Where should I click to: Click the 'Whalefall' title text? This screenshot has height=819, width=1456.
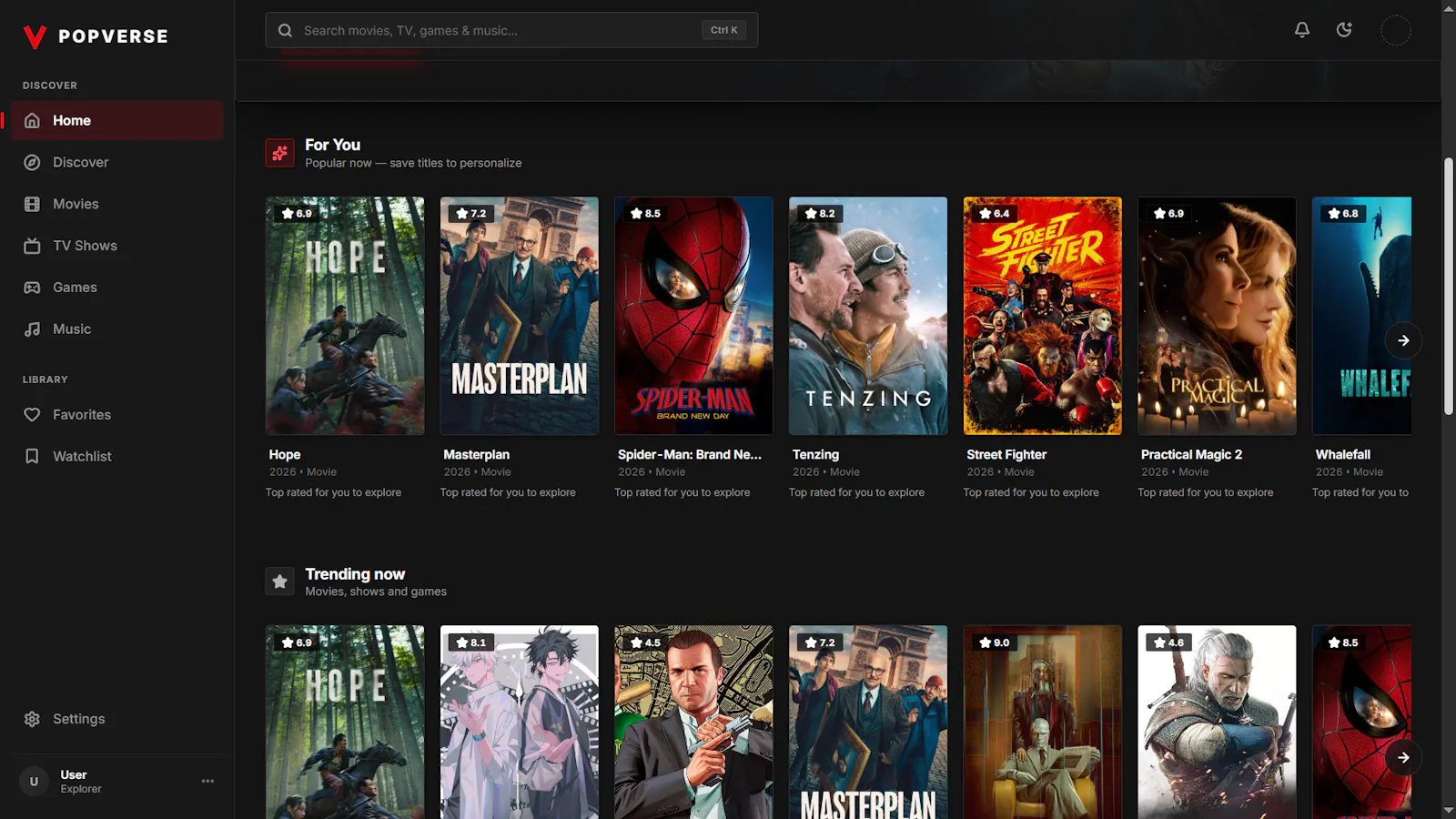[1342, 454]
